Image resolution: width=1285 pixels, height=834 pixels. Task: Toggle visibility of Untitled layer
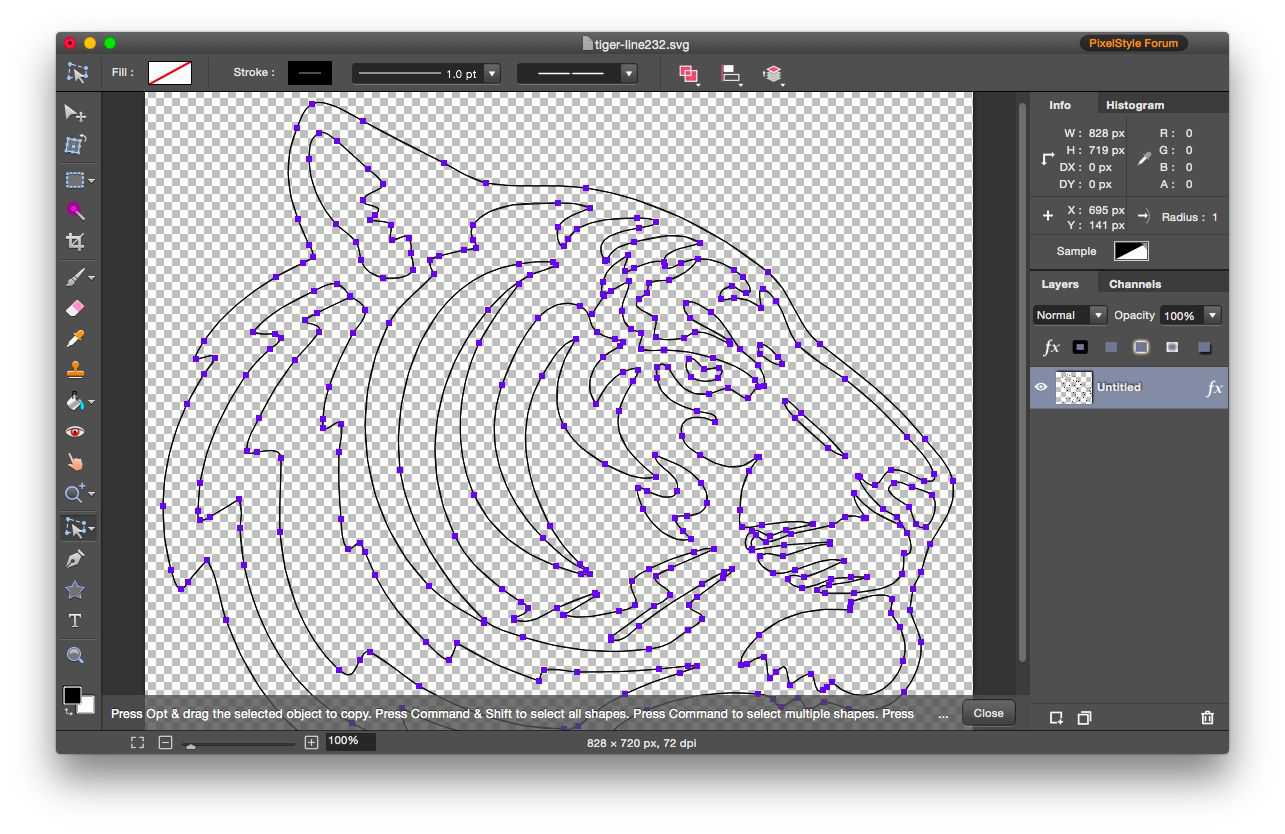click(1041, 387)
